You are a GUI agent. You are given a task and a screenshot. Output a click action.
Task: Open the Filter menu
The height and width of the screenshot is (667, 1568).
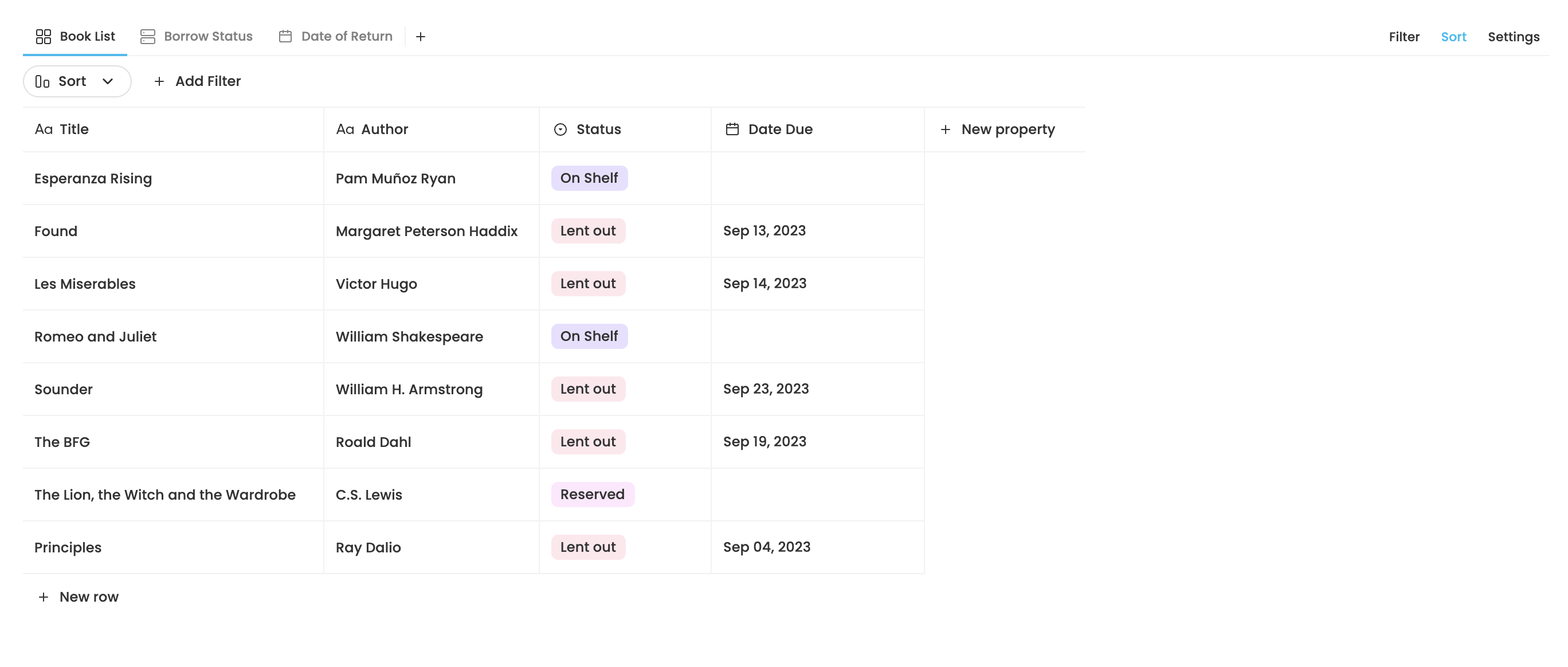point(1404,36)
